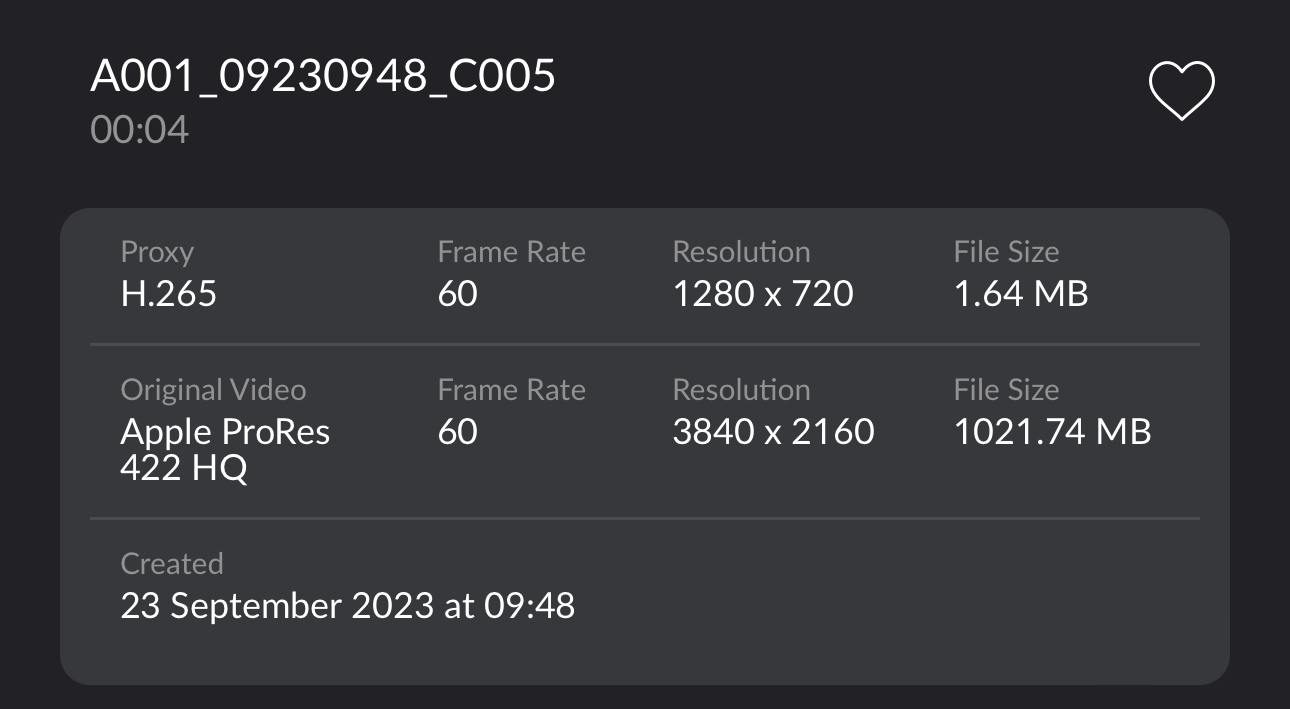Viewport: 1290px width, 709px height.
Task: Select the 00:04 clip duration
Action: (139, 130)
